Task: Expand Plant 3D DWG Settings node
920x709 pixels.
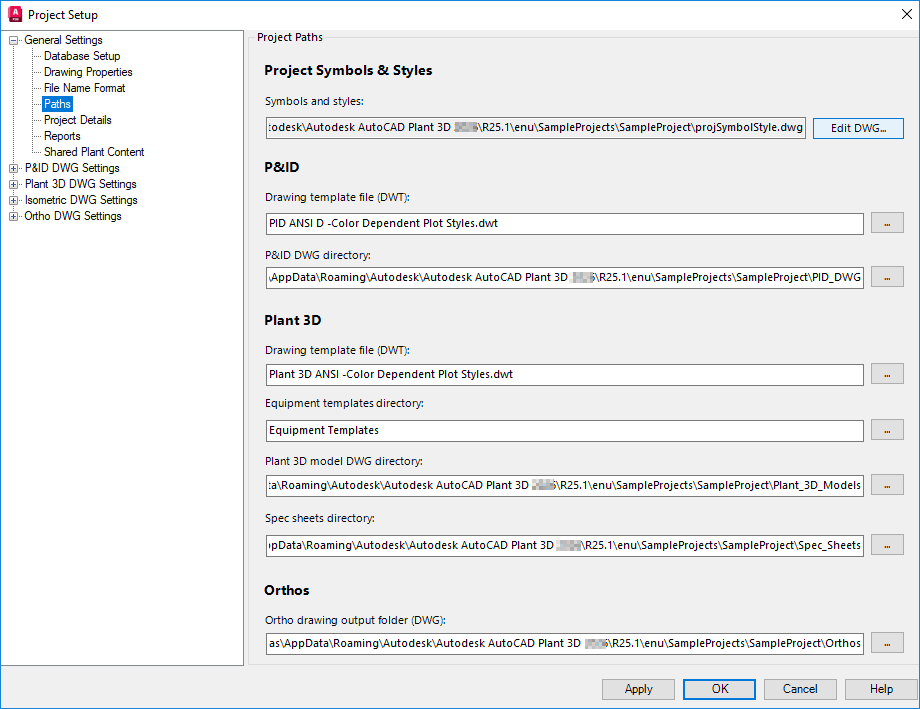Action: tap(14, 184)
